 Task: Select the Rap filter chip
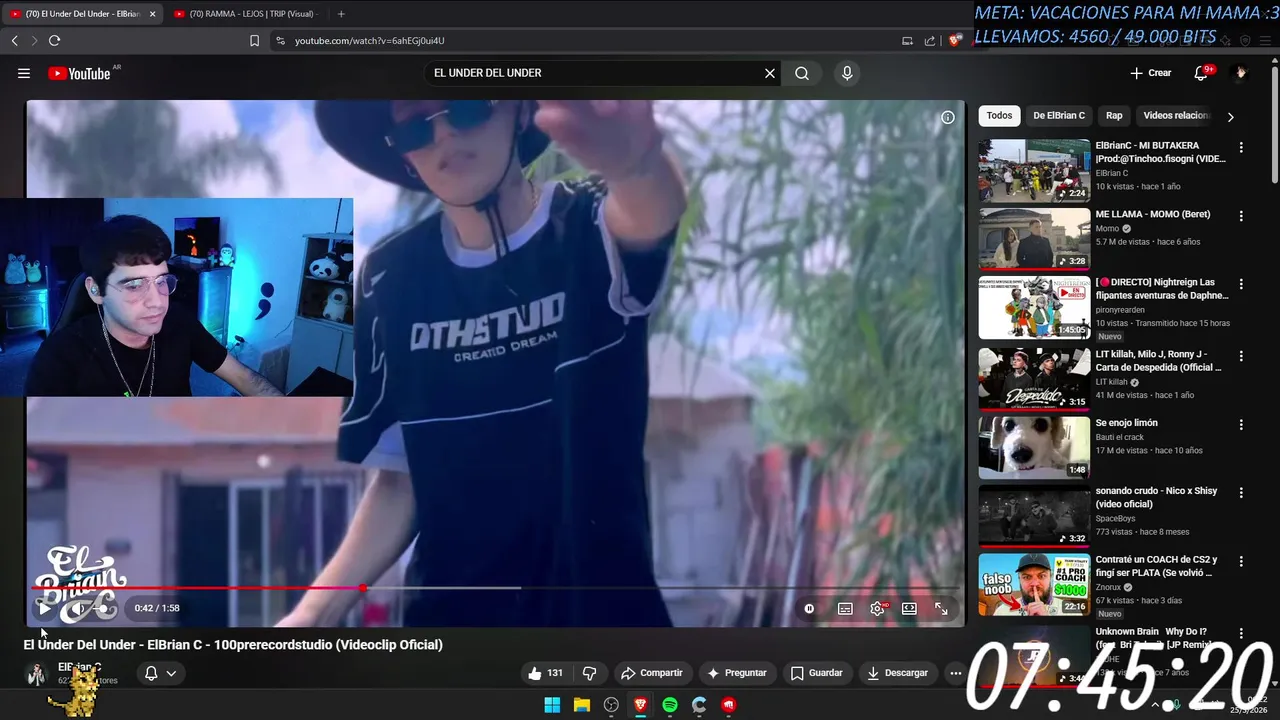pos(1114,116)
